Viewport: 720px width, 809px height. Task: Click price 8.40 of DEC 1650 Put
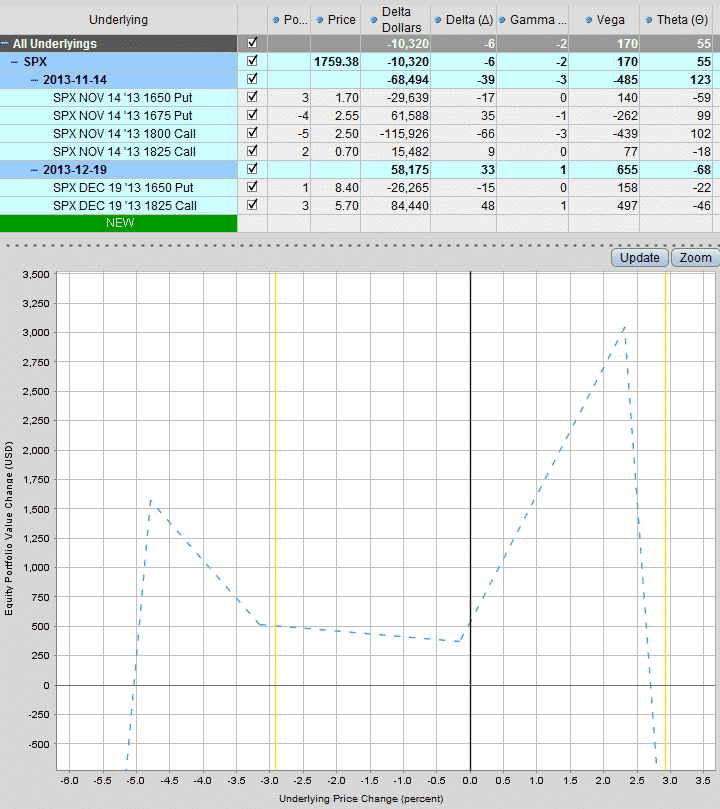[x=347, y=188]
